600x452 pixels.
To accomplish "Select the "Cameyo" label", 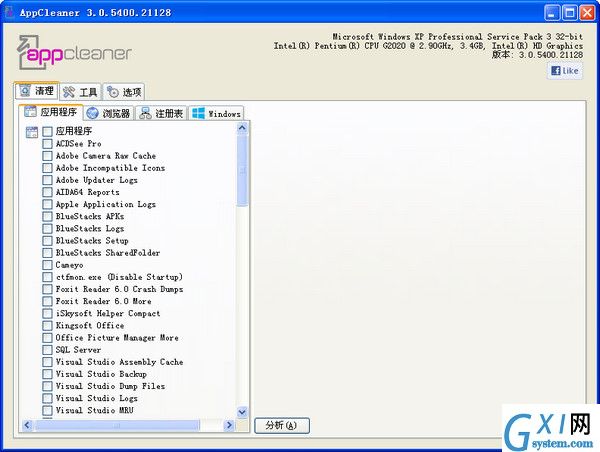I will tap(69, 265).
